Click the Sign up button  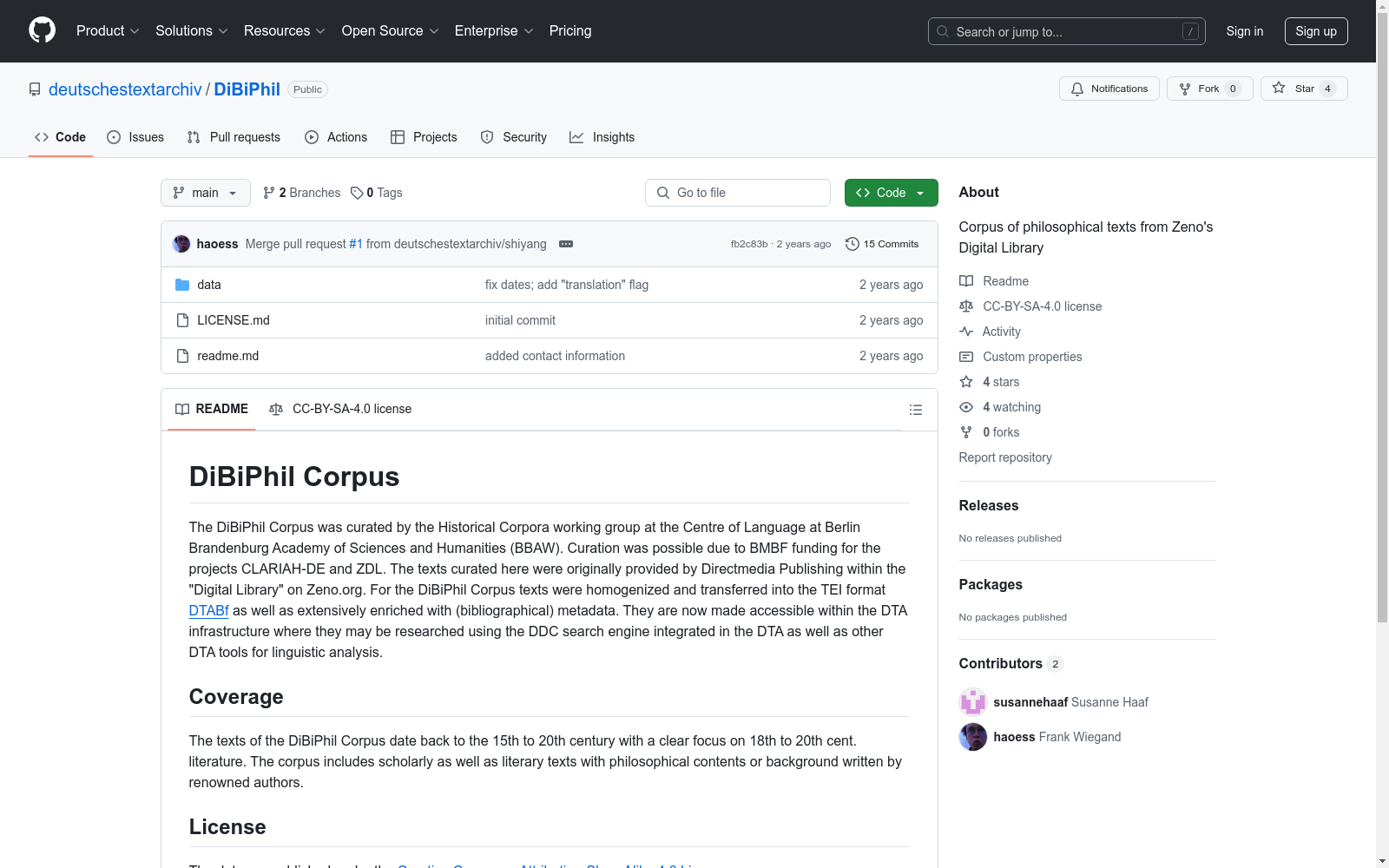[1316, 31]
